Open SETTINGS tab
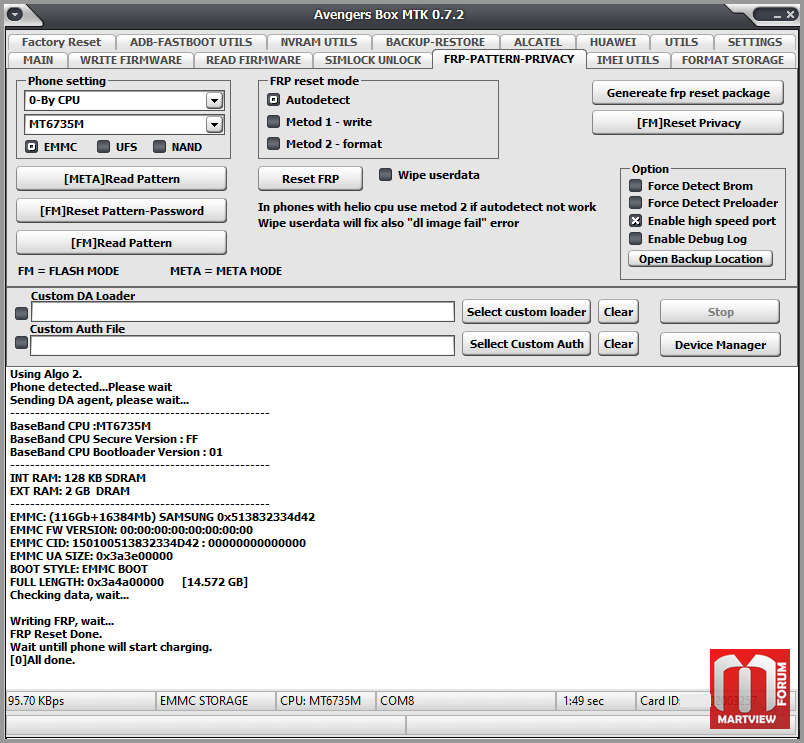This screenshot has height=743, width=804. (x=755, y=42)
